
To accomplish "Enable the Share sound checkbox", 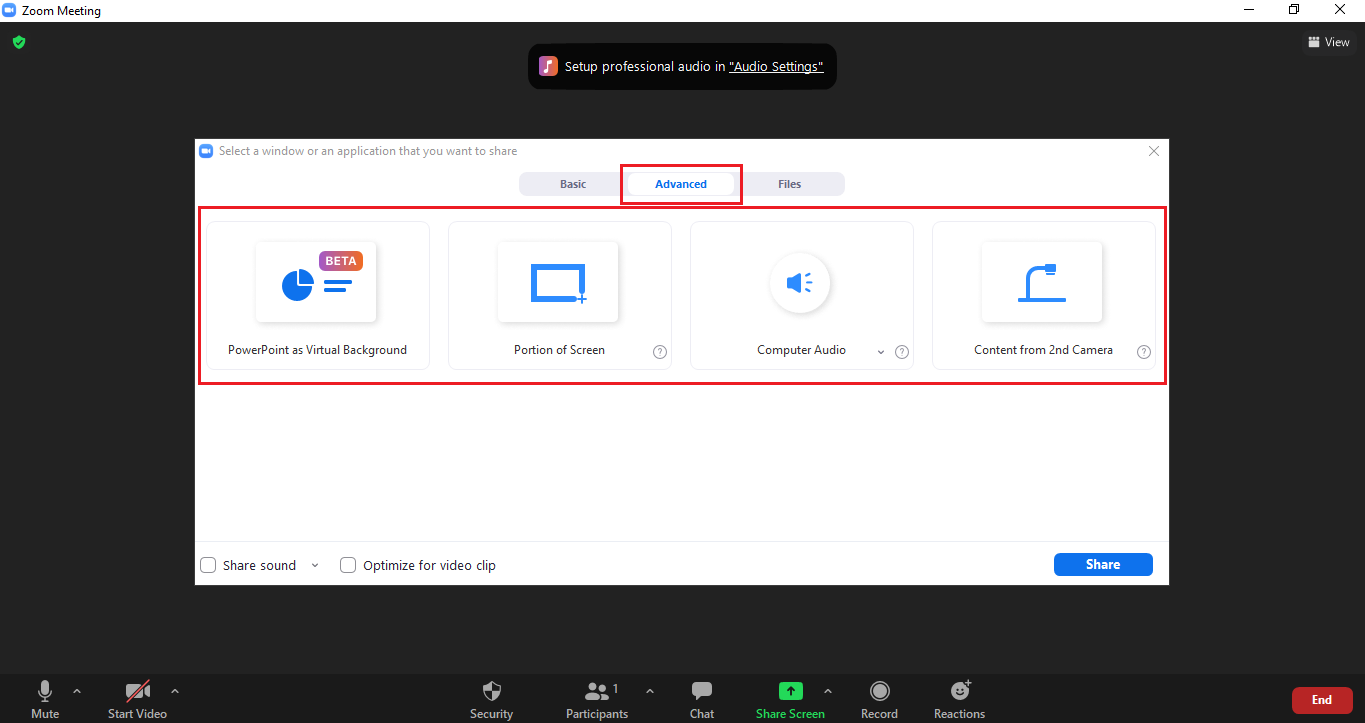I will [208, 565].
